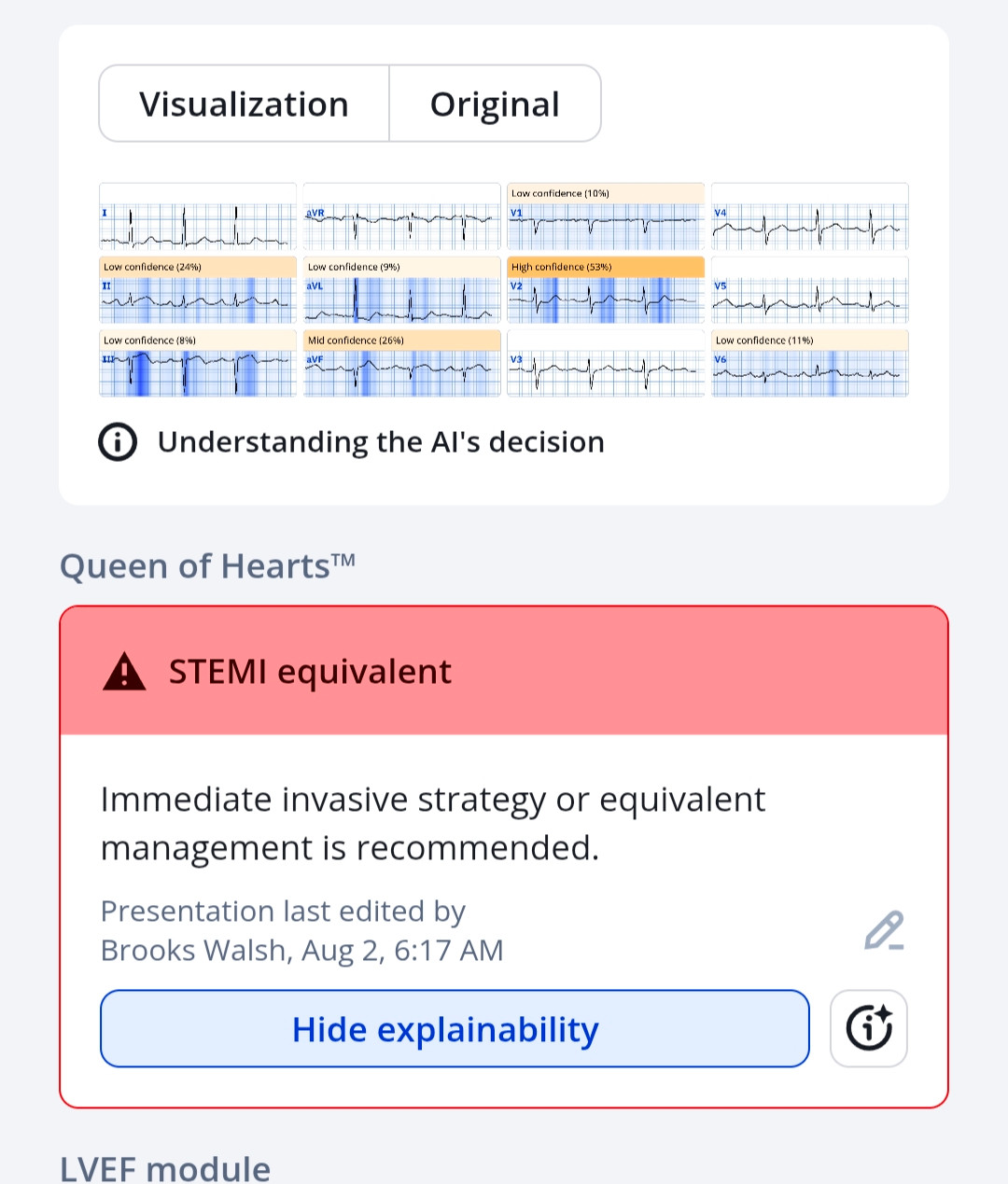Select the lead V3 ECG thumbnail
This screenshot has height=1184, width=1008.
pyautogui.click(x=606, y=364)
